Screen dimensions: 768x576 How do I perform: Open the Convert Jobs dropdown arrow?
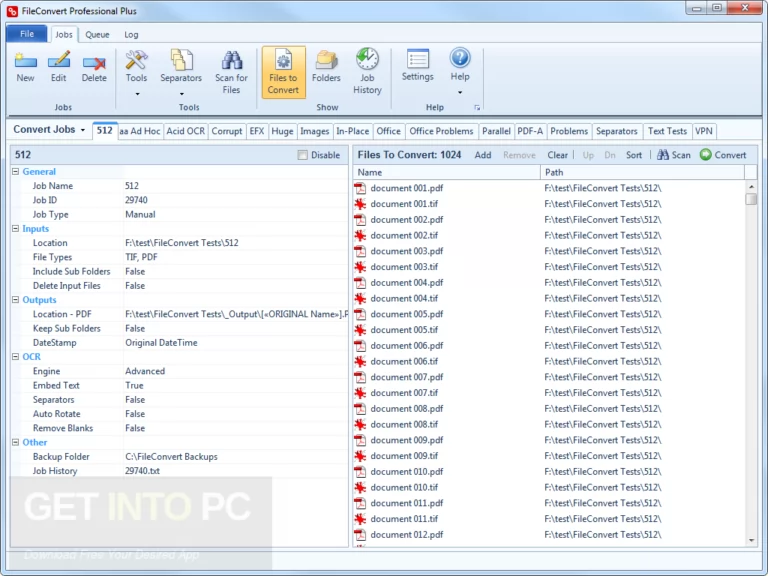pyautogui.click(x=83, y=130)
